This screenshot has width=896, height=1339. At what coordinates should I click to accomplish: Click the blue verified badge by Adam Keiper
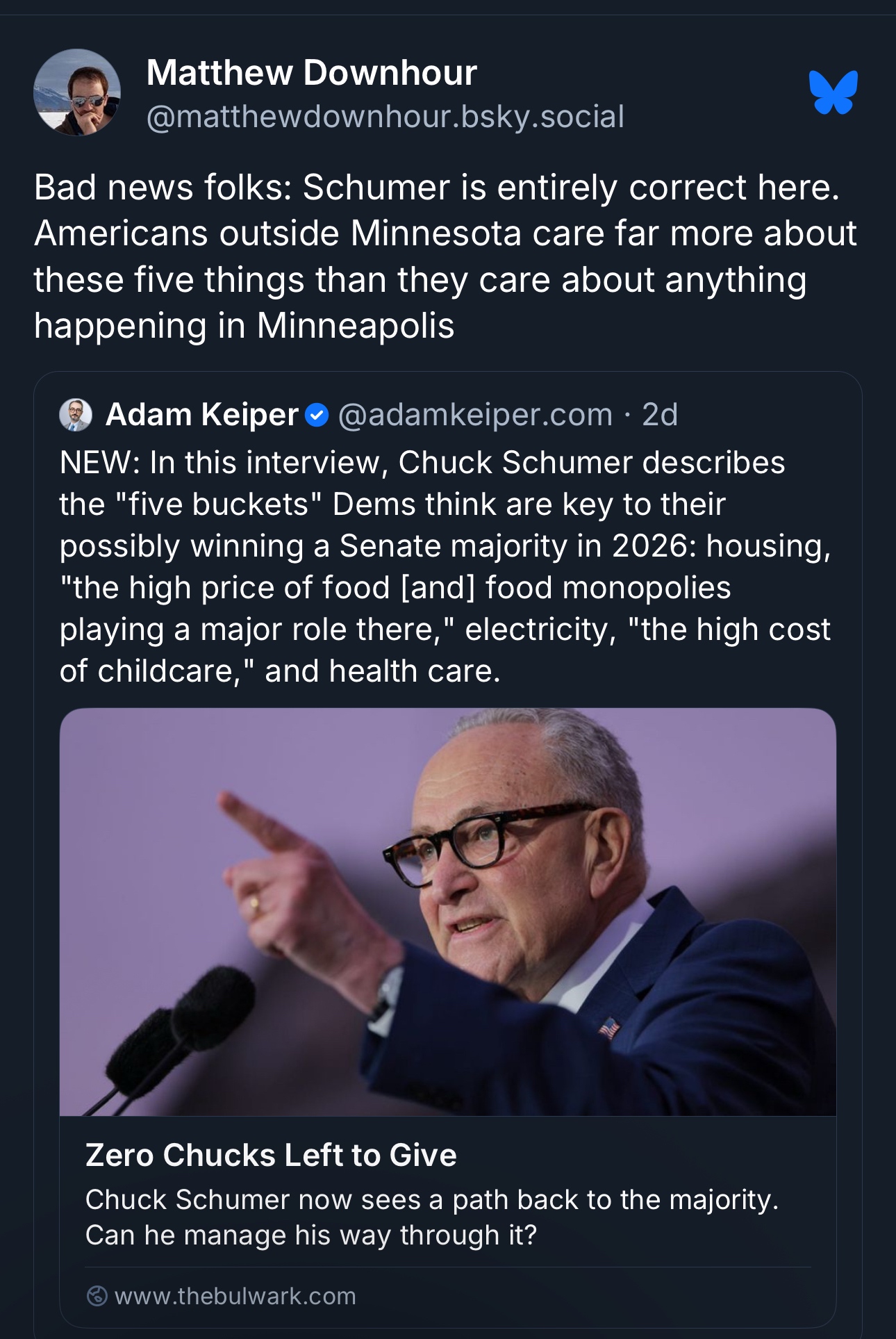pyautogui.click(x=317, y=415)
